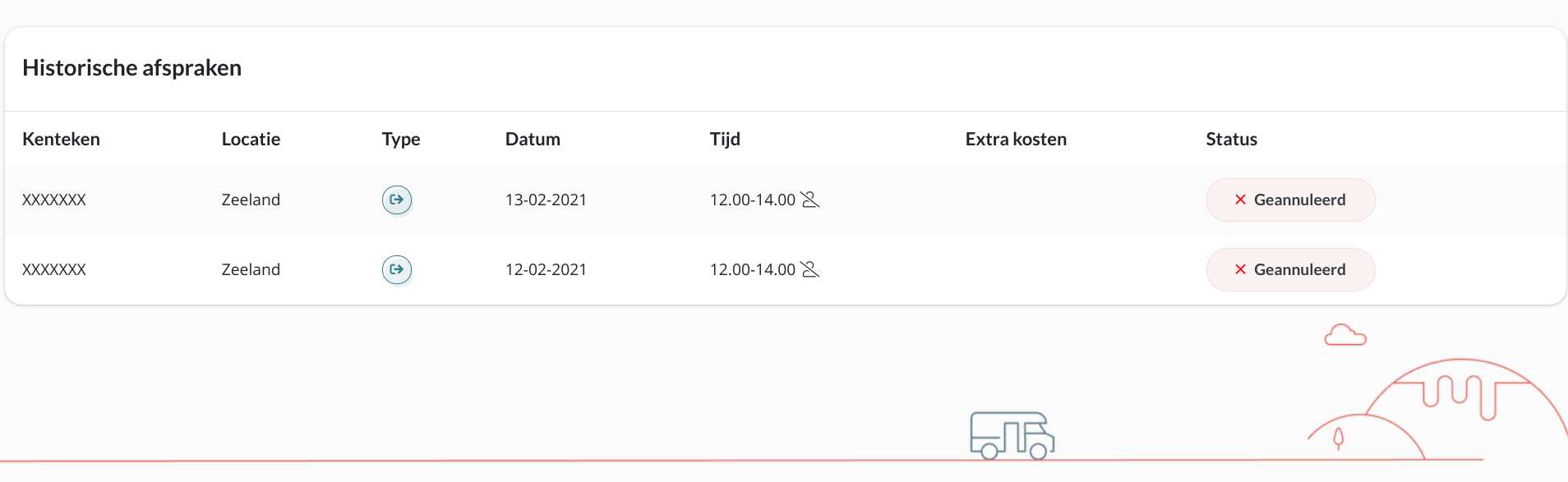Screen dimensions: 1568x482
Task: Click Zeeland location in the first row
Action: tap(251, 200)
